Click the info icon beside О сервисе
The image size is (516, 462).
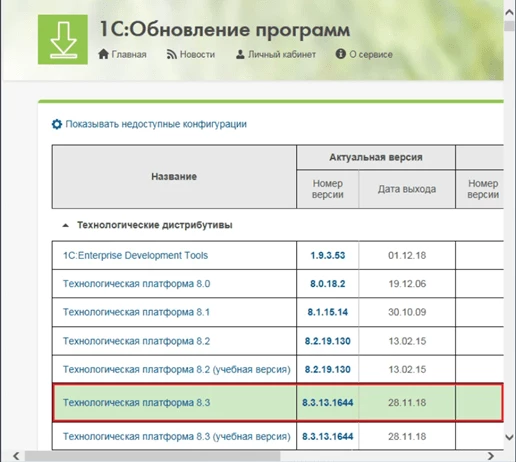(340, 54)
